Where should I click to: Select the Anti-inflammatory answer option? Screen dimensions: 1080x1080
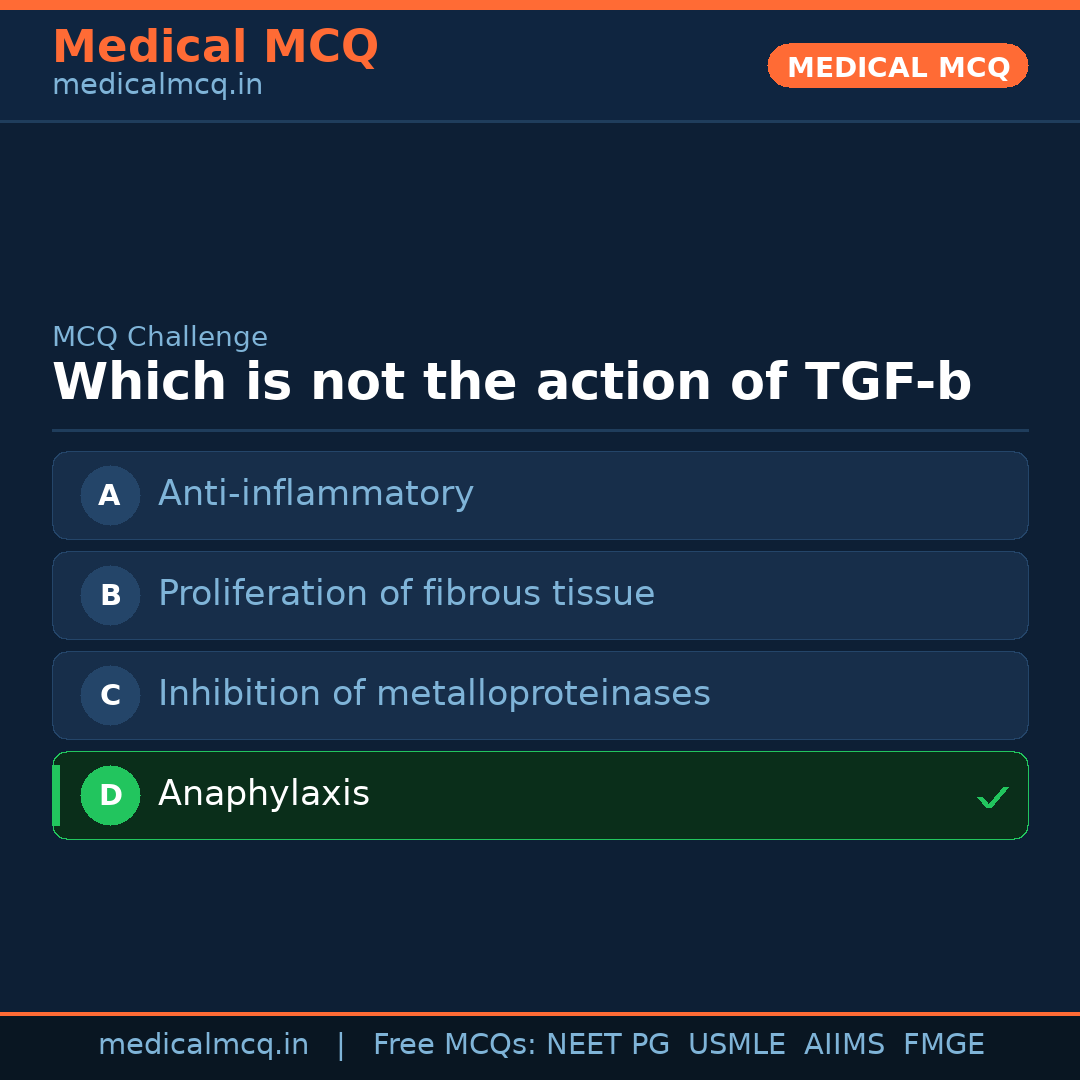point(316,494)
